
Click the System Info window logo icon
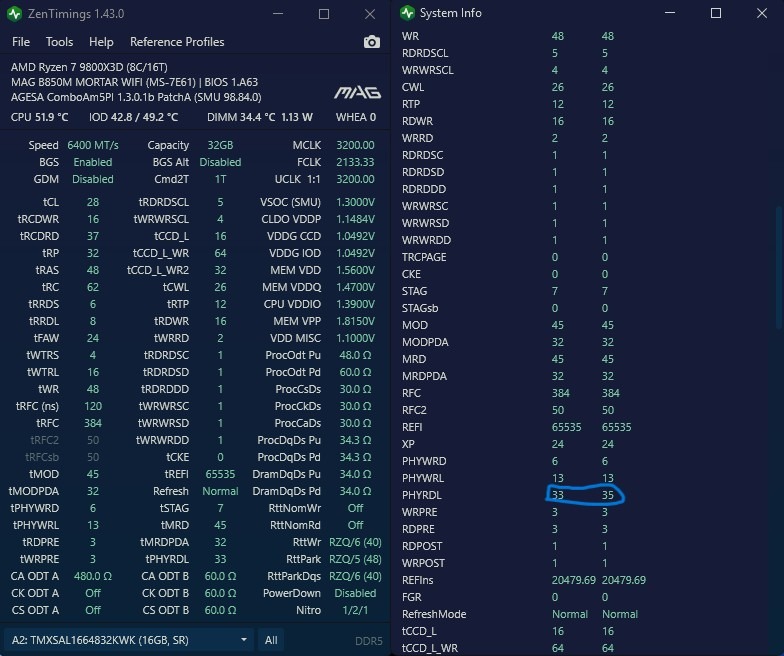408,13
